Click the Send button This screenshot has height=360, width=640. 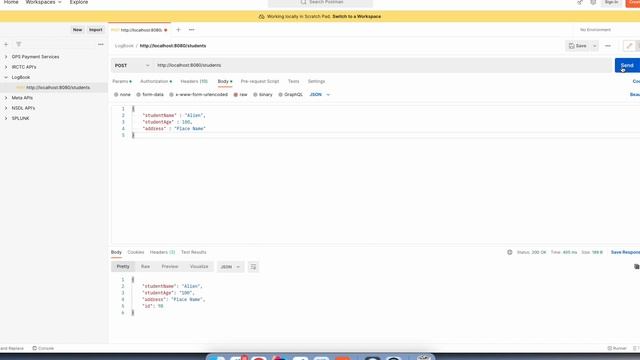click(x=627, y=65)
